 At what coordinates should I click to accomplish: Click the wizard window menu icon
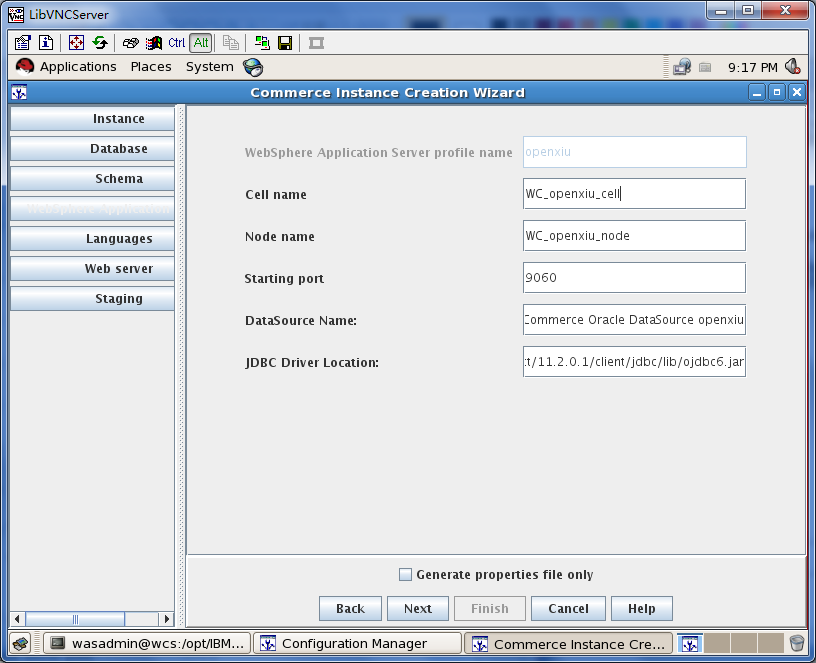tap(19, 93)
